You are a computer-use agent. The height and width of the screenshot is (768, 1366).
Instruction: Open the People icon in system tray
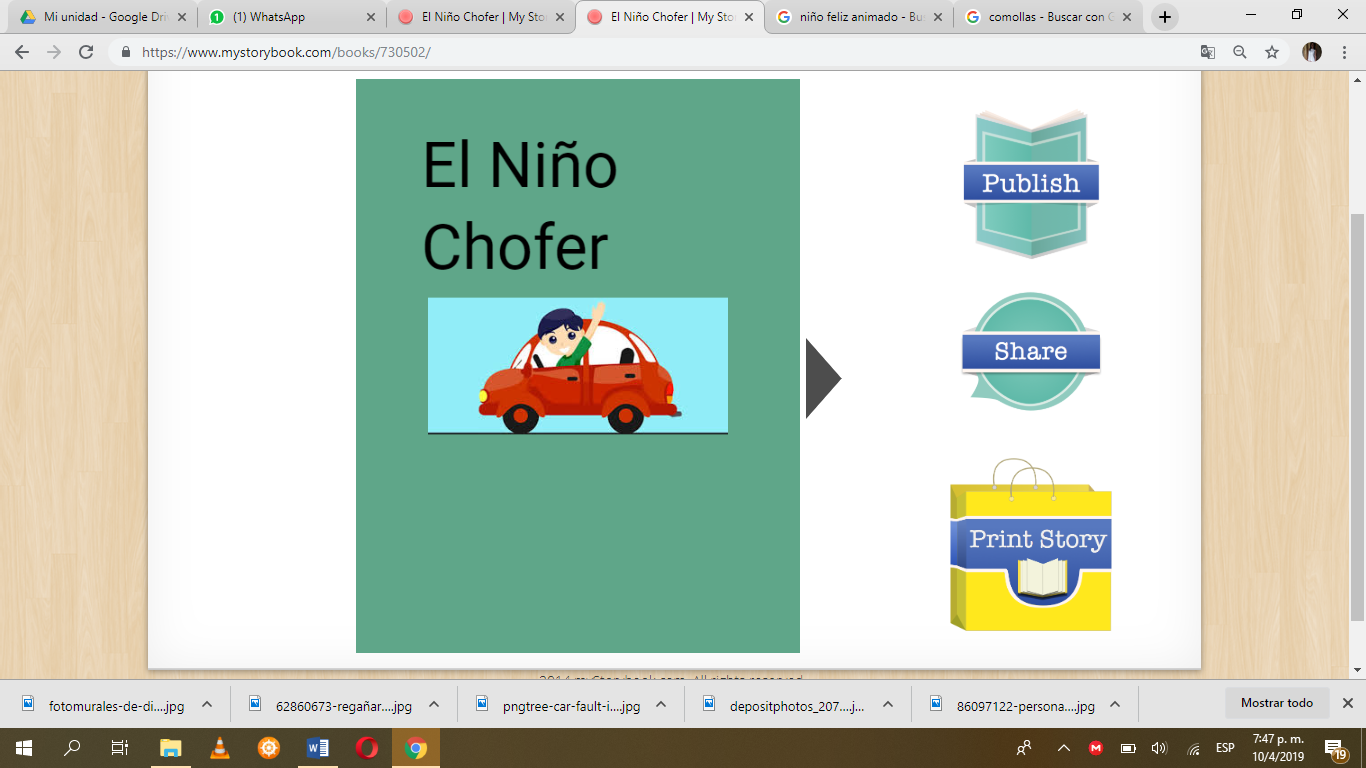(1024, 748)
